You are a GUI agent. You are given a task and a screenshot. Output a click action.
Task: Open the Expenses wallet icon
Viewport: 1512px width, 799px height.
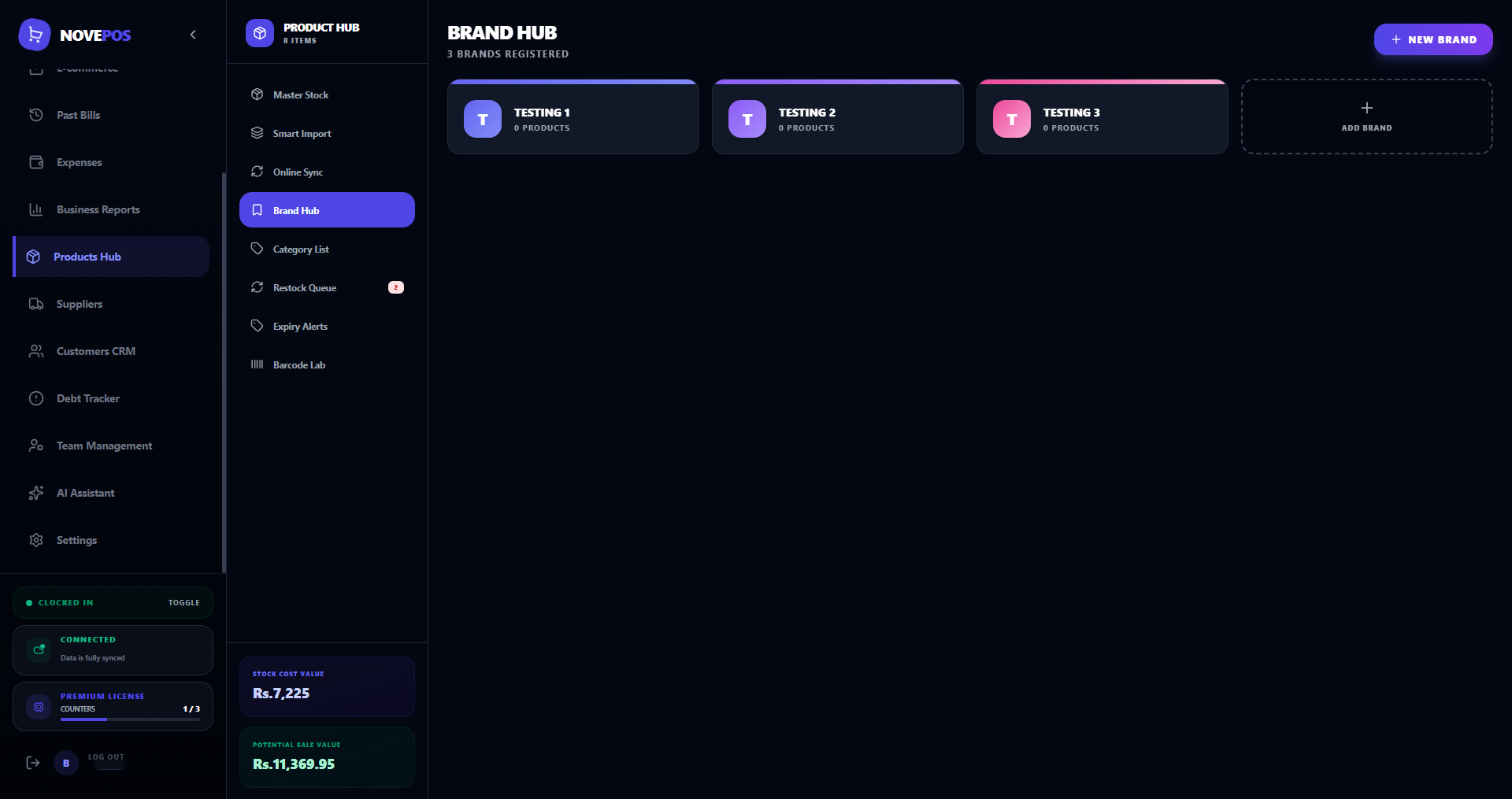point(36,162)
